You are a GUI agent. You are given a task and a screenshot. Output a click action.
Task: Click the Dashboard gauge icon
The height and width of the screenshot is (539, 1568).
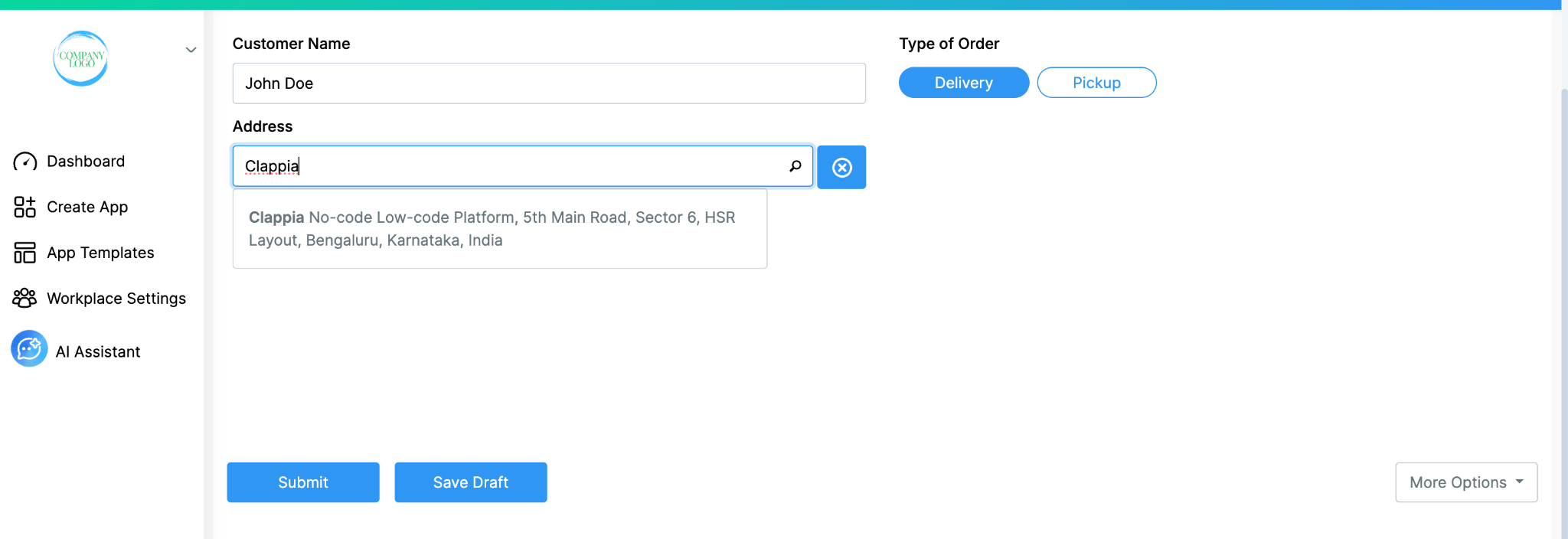click(x=24, y=162)
